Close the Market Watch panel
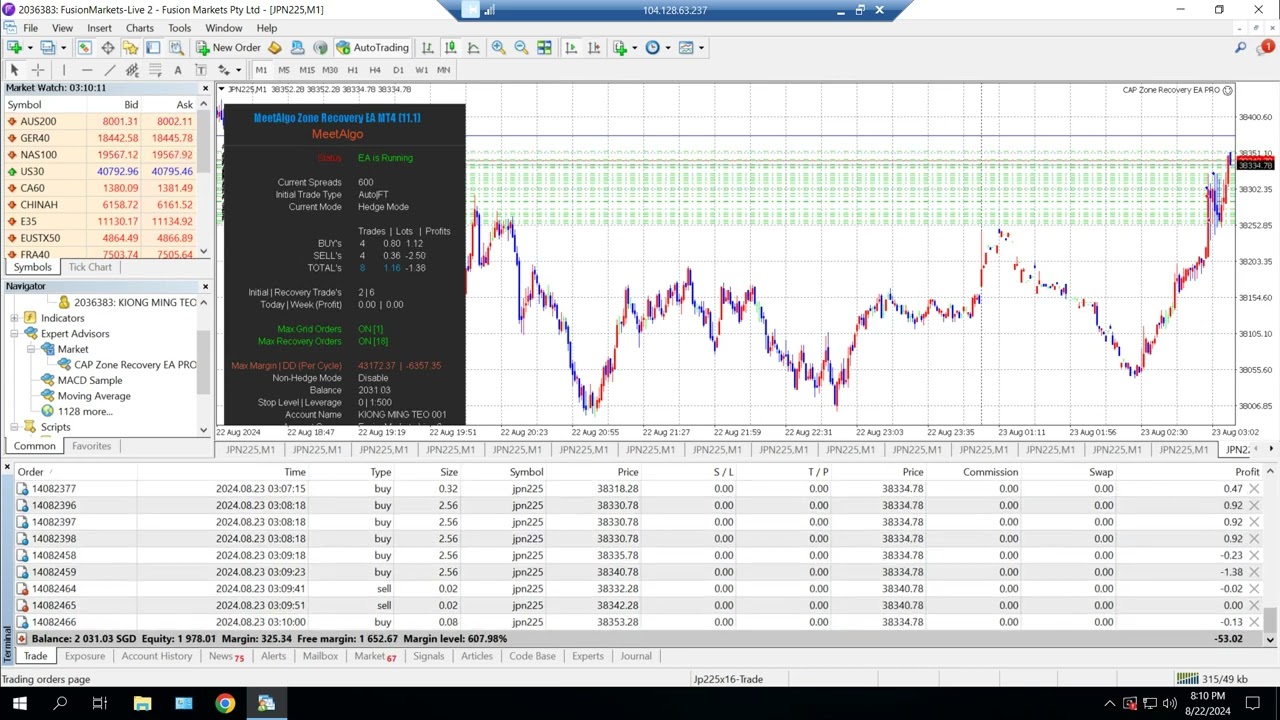This screenshot has height=720, width=1280. 205,88
